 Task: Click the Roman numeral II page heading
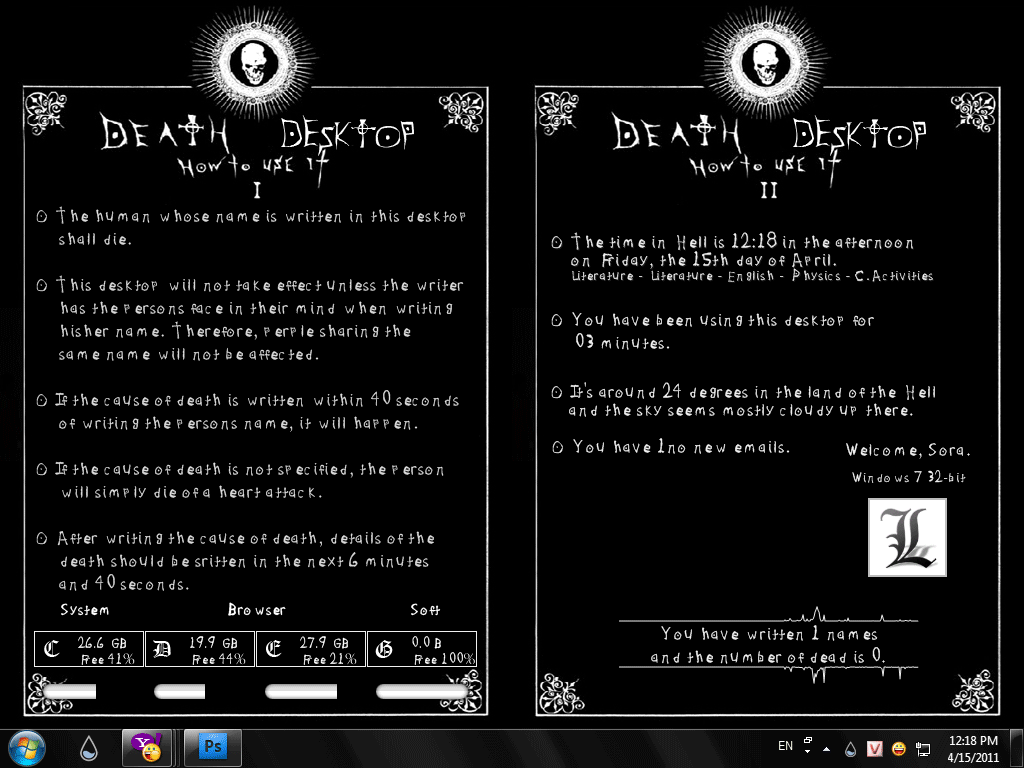[x=769, y=191]
